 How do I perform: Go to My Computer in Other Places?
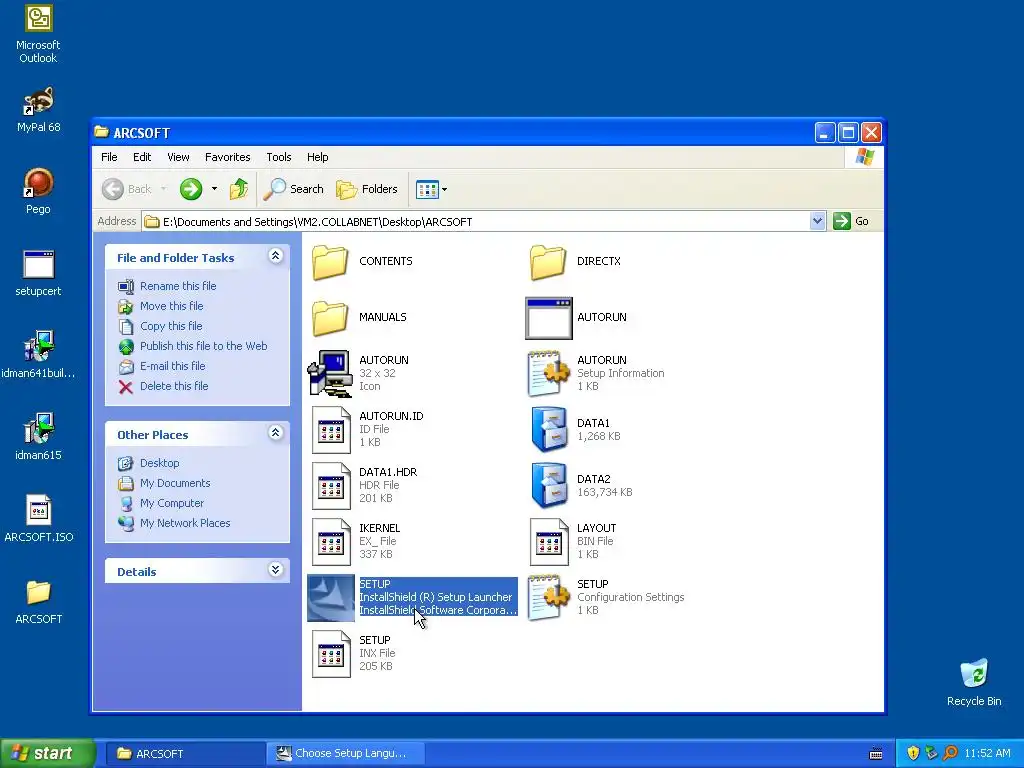(x=172, y=504)
